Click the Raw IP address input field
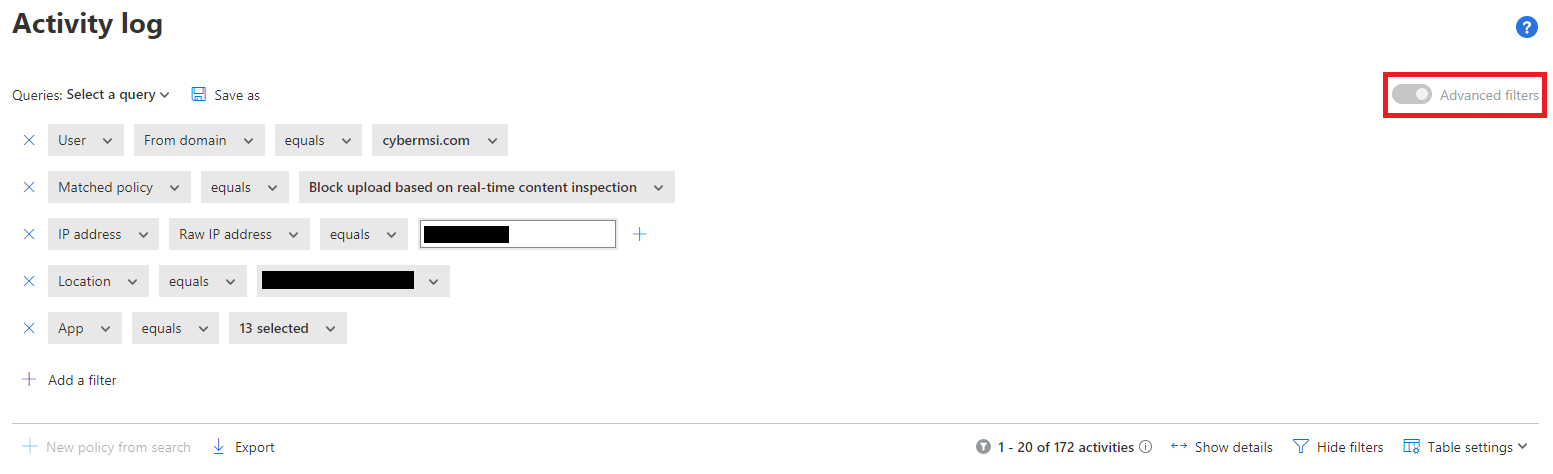Image resolution: width=1553 pixels, height=474 pixels. 518,234
